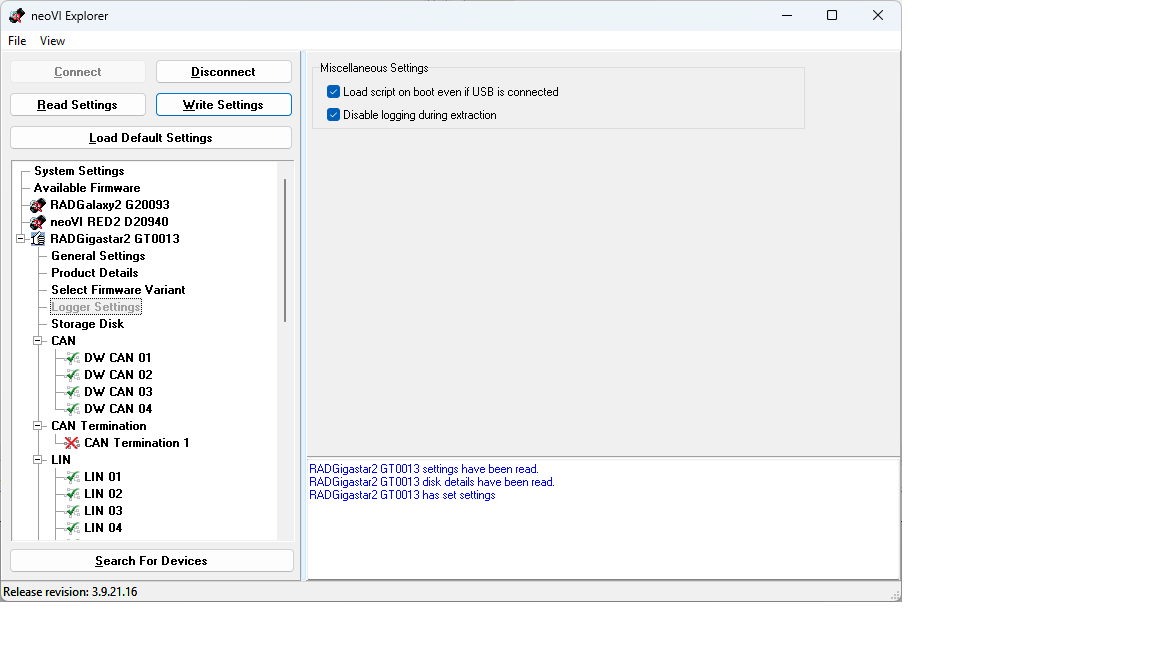Click the LIN 04 status icon
1152x648 pixels.
coord(72,528)
